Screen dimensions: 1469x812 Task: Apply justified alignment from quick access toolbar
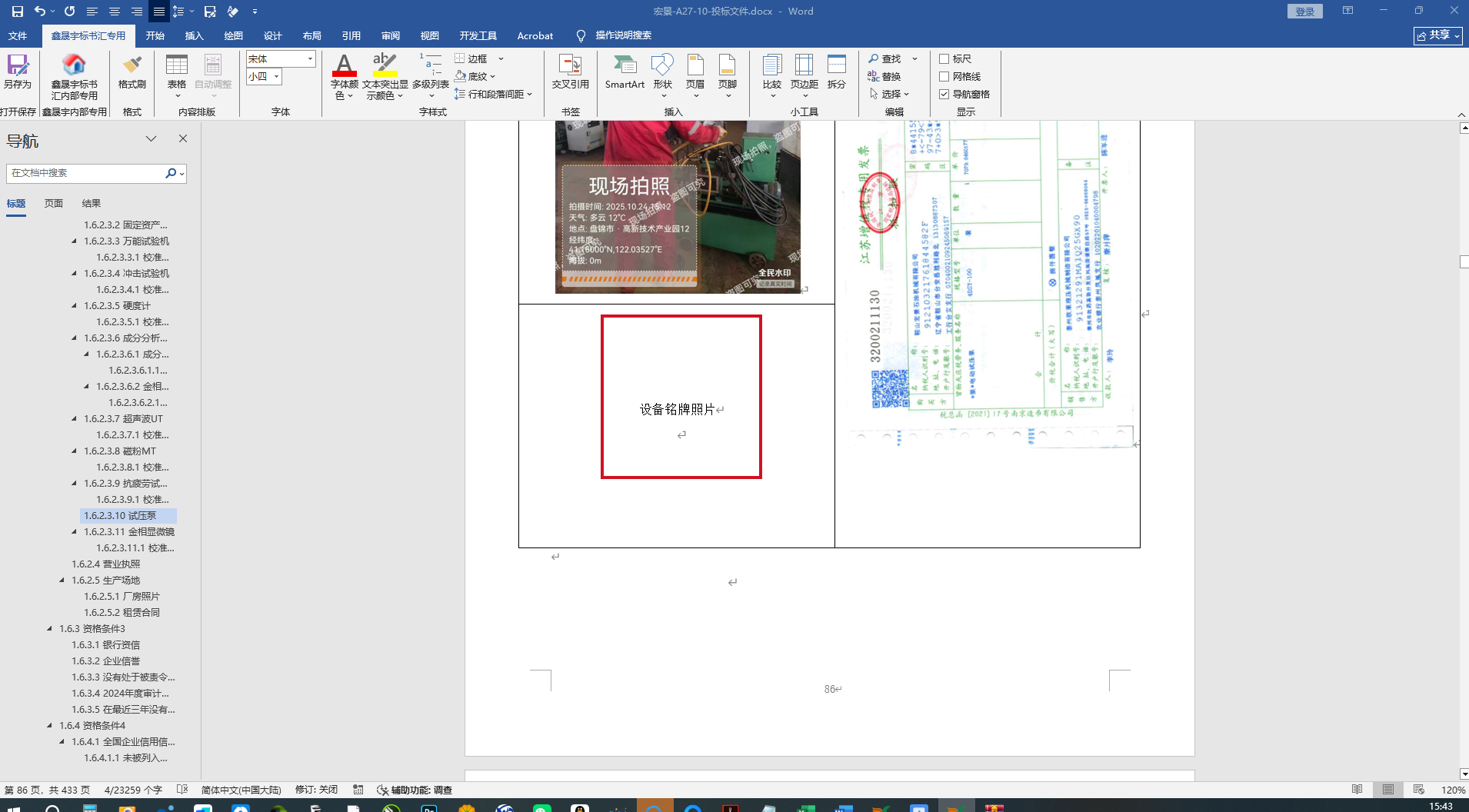[x=158, y=12]
